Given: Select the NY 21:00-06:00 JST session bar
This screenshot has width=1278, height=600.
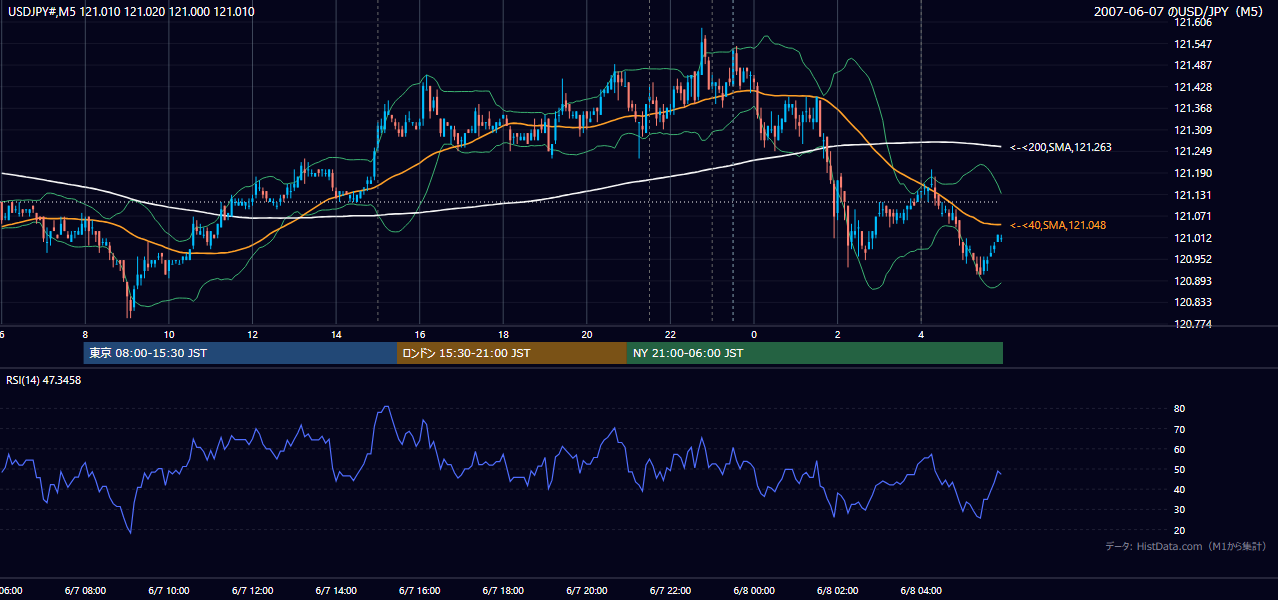Looking at the screenshot, I should [815, 353].
